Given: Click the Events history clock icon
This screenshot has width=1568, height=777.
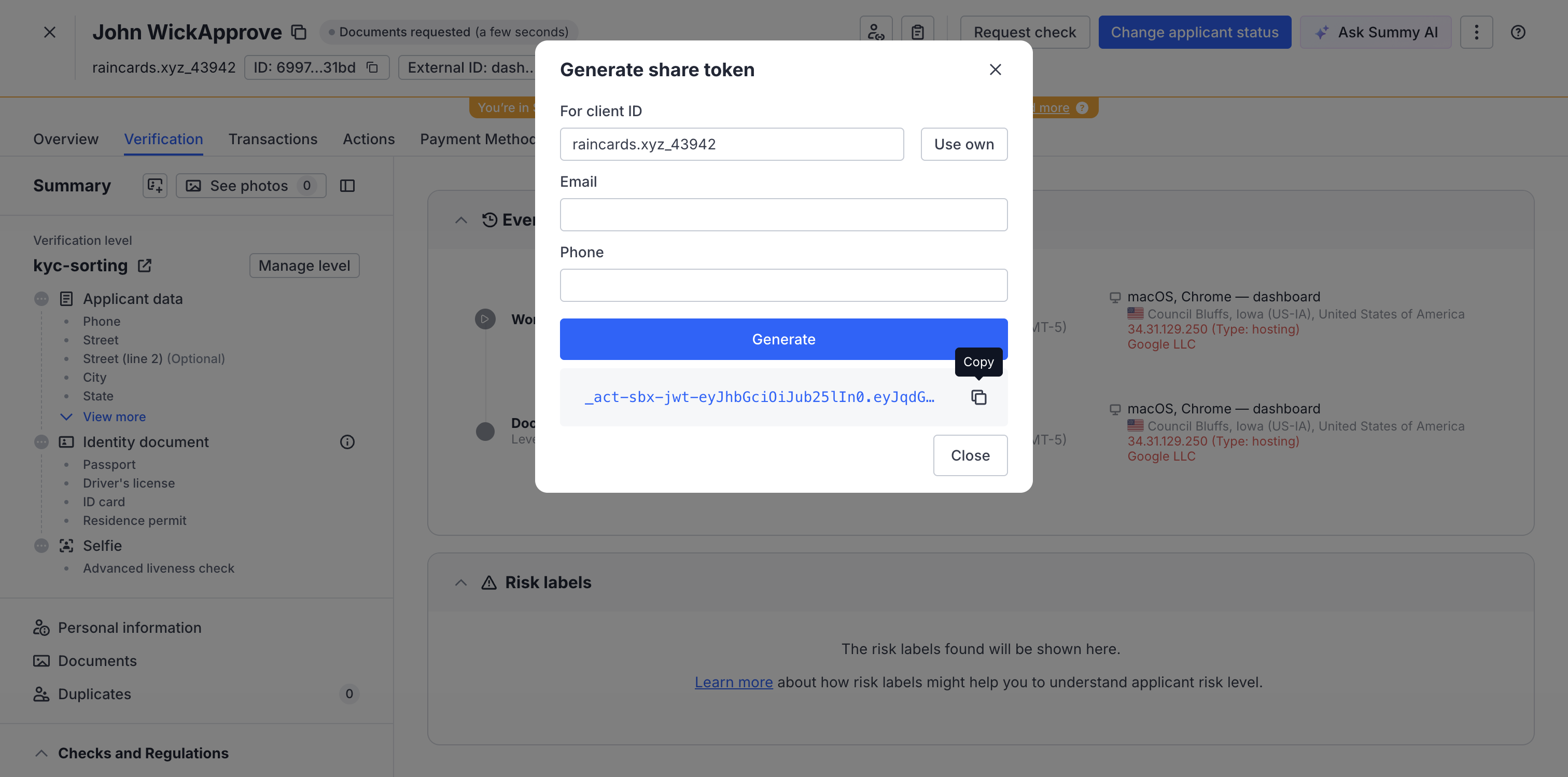Looking at the screenshot, I should coord(489,220).
